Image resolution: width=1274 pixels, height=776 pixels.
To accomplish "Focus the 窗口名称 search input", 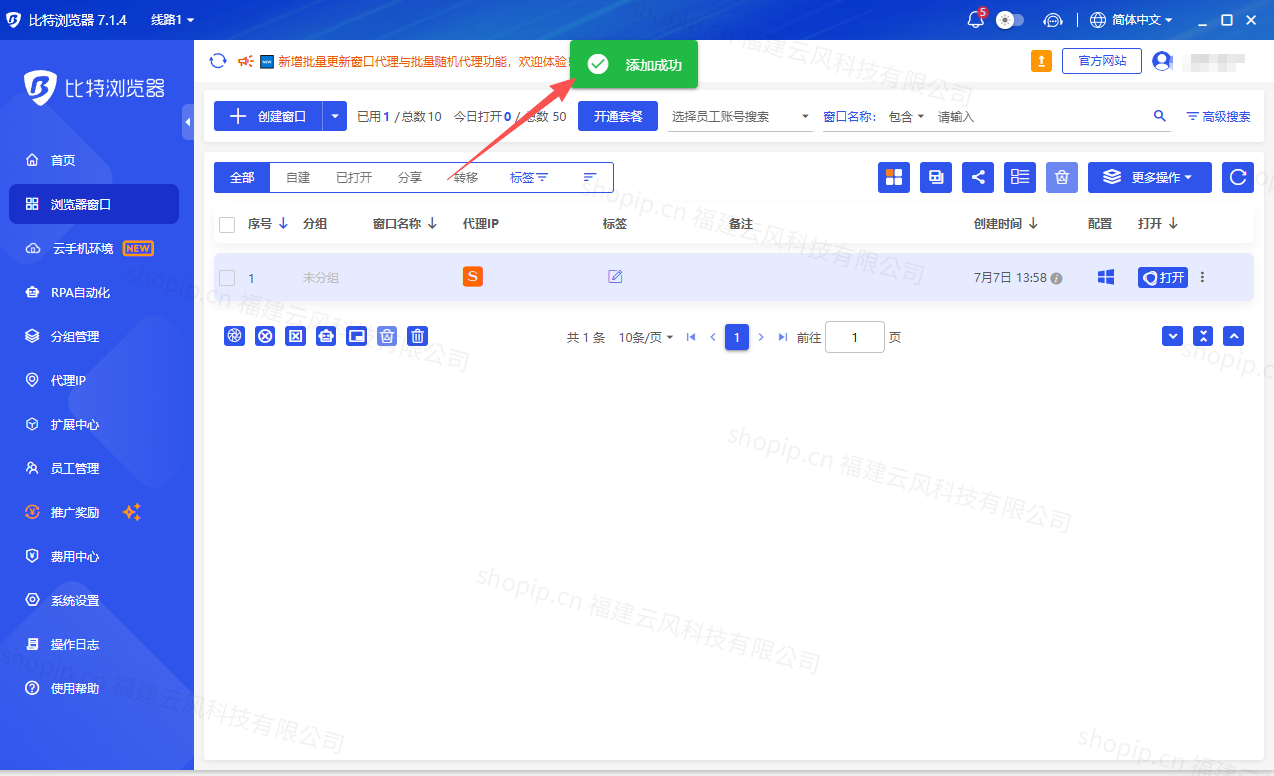I will point(1040,117).
